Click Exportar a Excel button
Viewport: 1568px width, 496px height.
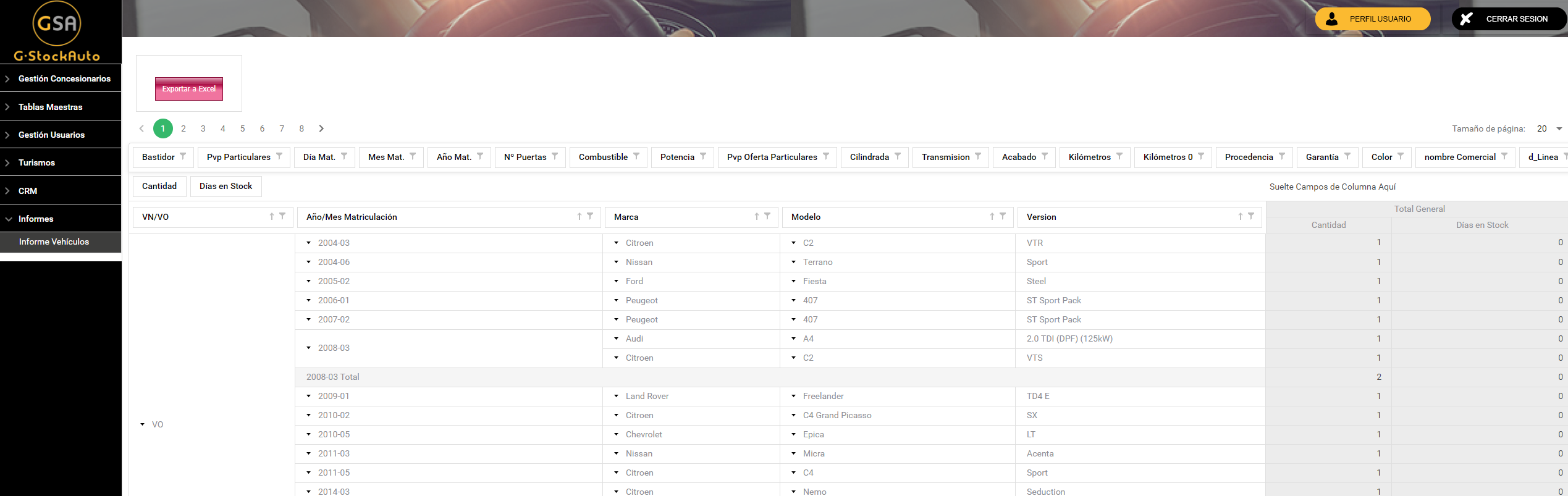[x=189, y=89]
